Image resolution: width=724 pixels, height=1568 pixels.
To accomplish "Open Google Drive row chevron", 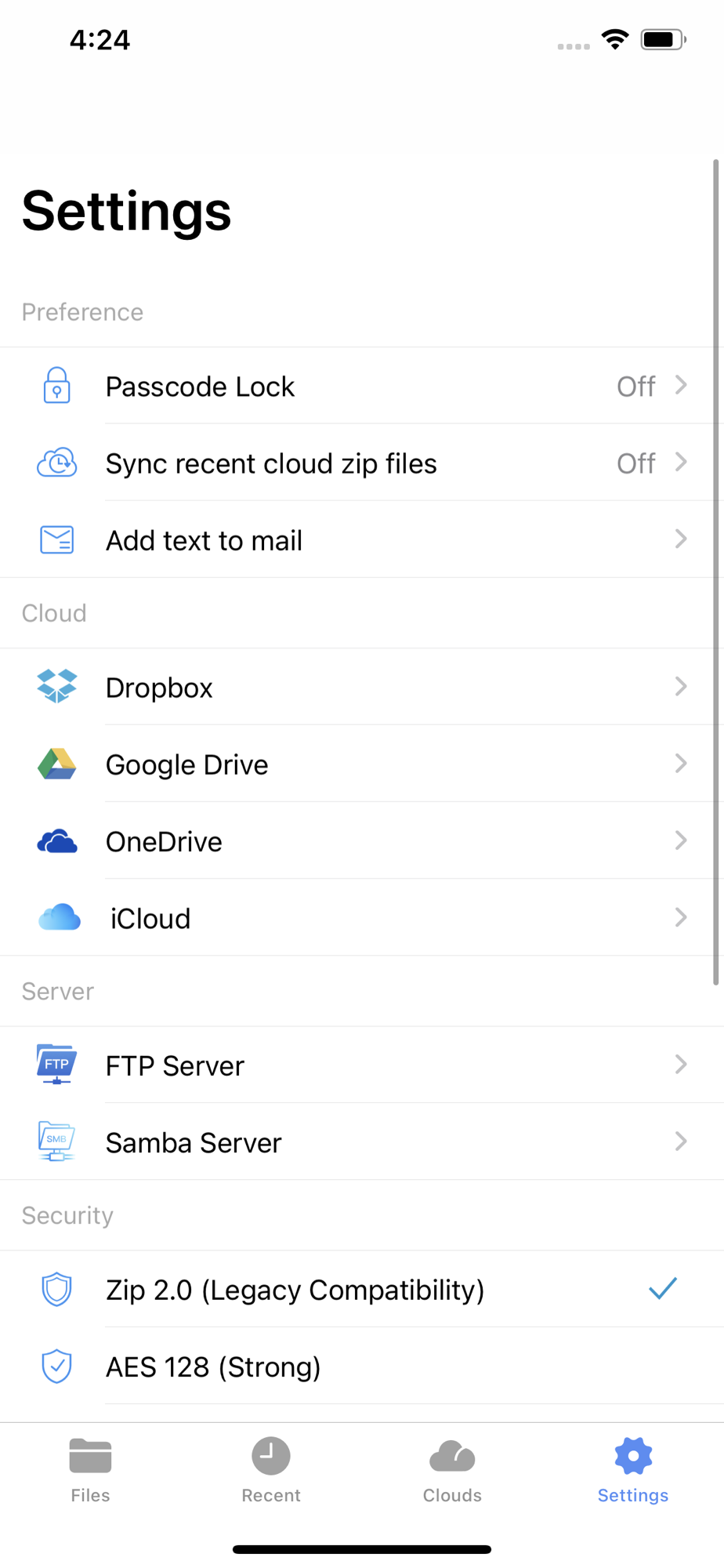I will point(681,763).
